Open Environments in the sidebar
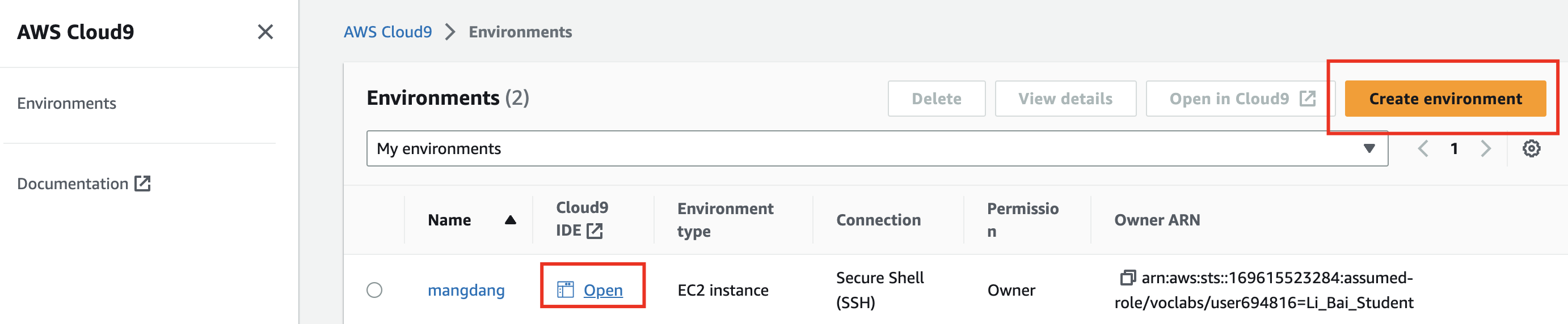 click(66, 103)
